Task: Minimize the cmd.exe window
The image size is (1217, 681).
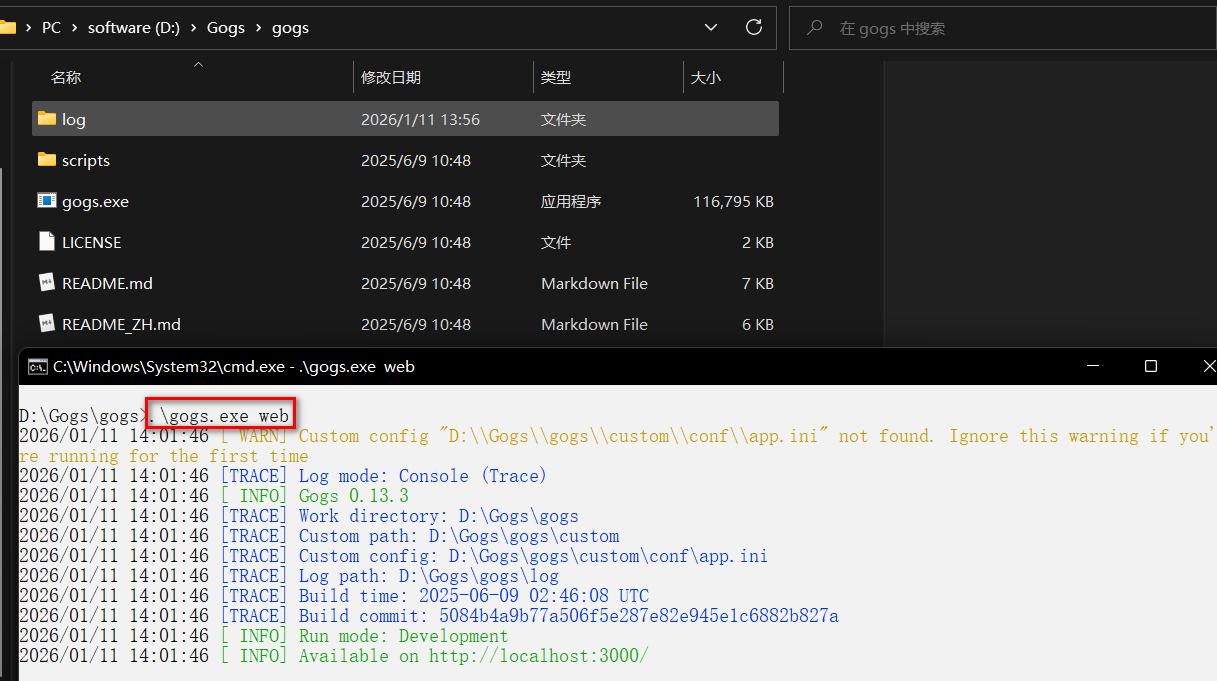Action: click(1094, 367)
